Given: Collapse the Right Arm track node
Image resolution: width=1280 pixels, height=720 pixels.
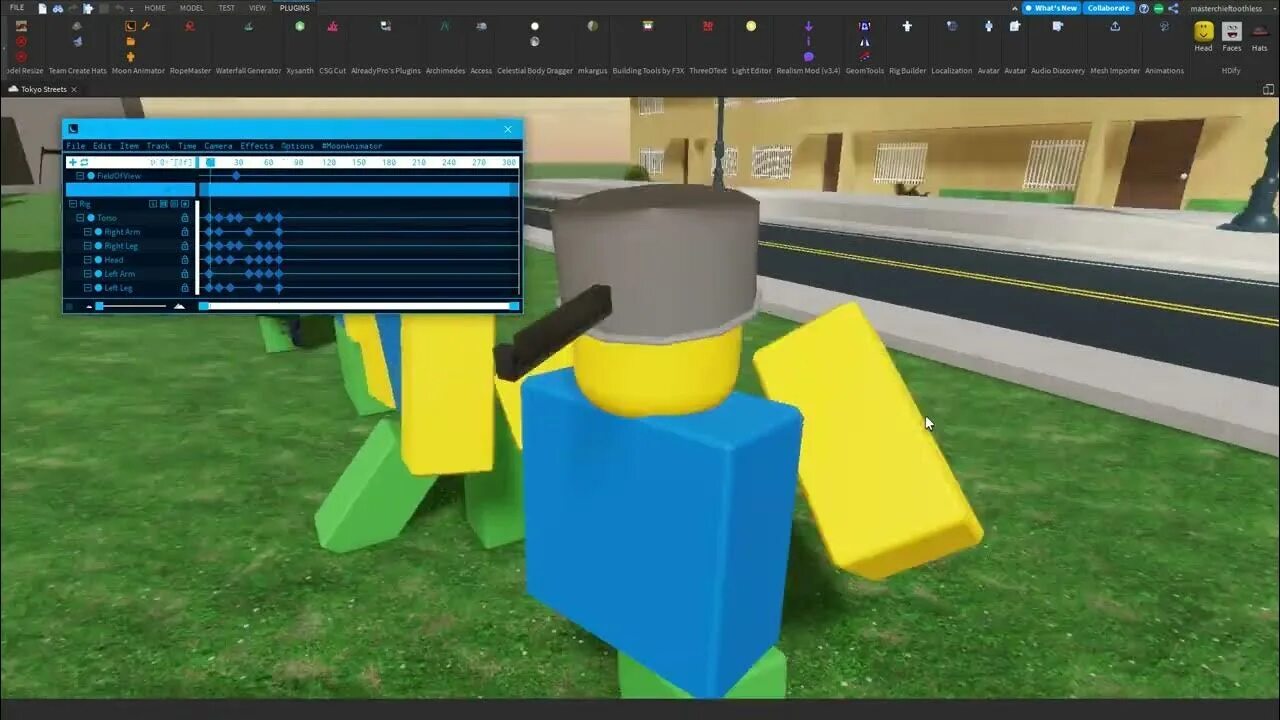Looking at the screenshot, I should [88, 232].
